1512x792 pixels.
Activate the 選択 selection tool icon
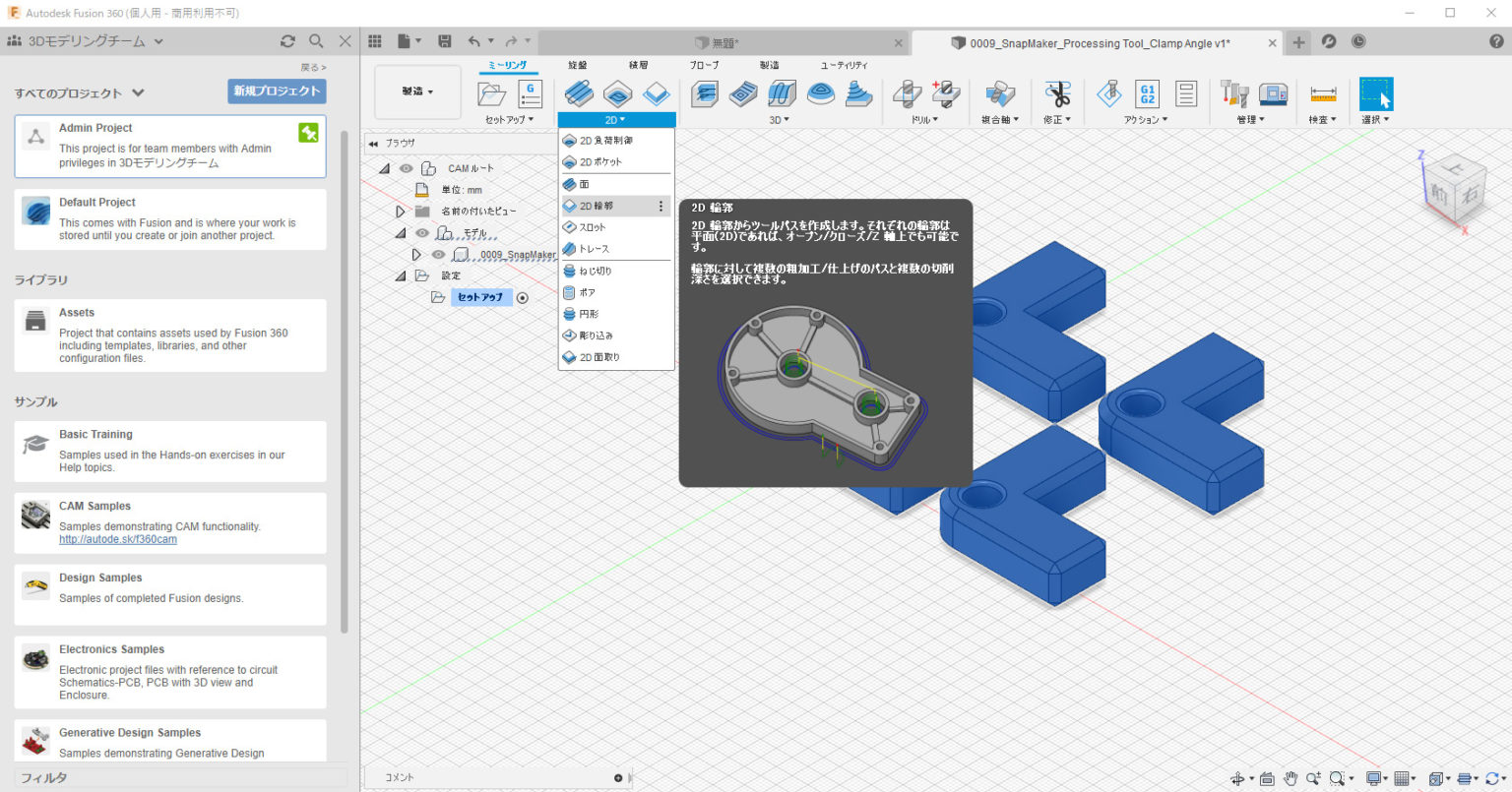1374,93
